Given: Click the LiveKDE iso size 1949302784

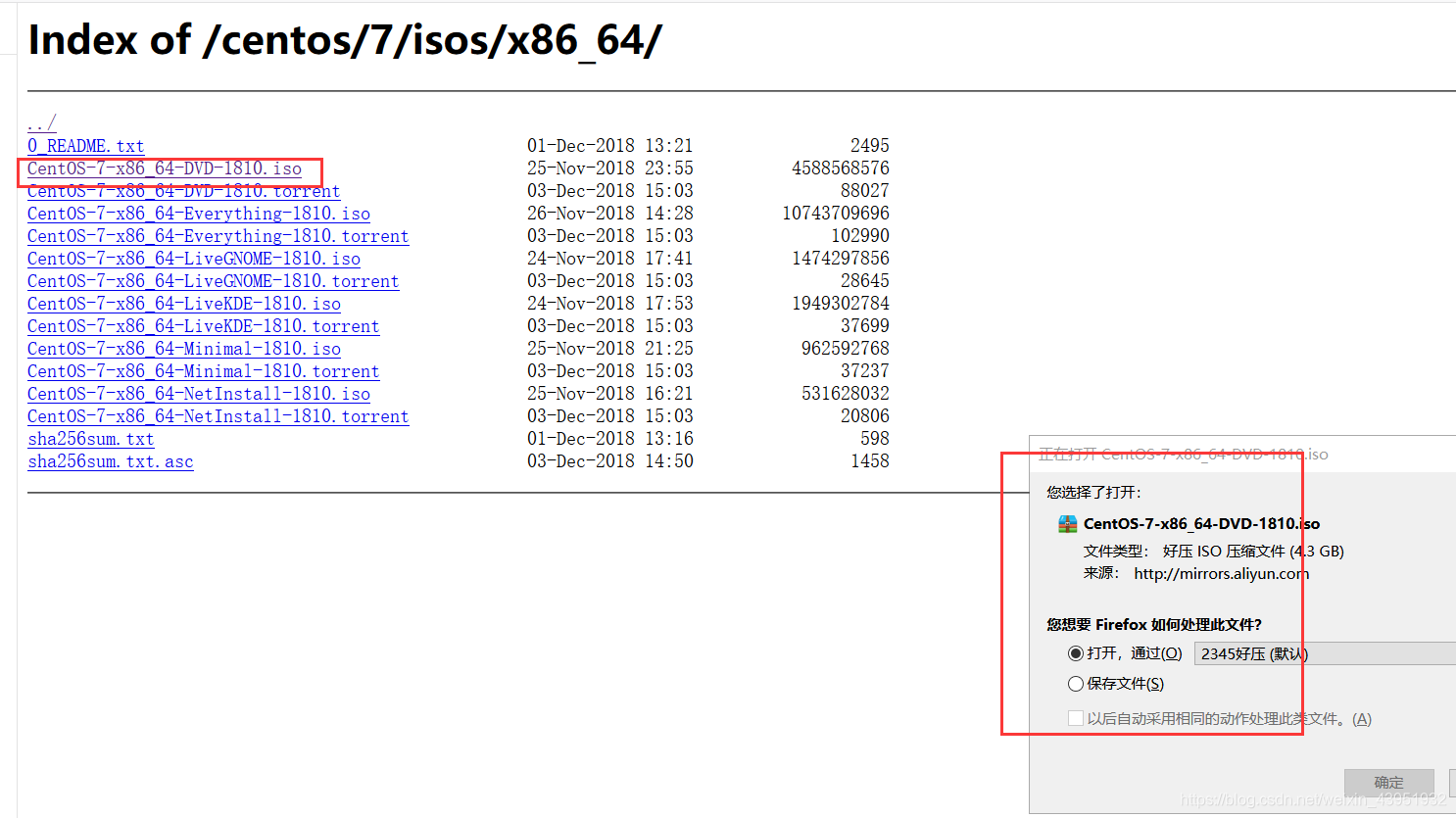Looking at the screenshot, I should tap(841, 304).
